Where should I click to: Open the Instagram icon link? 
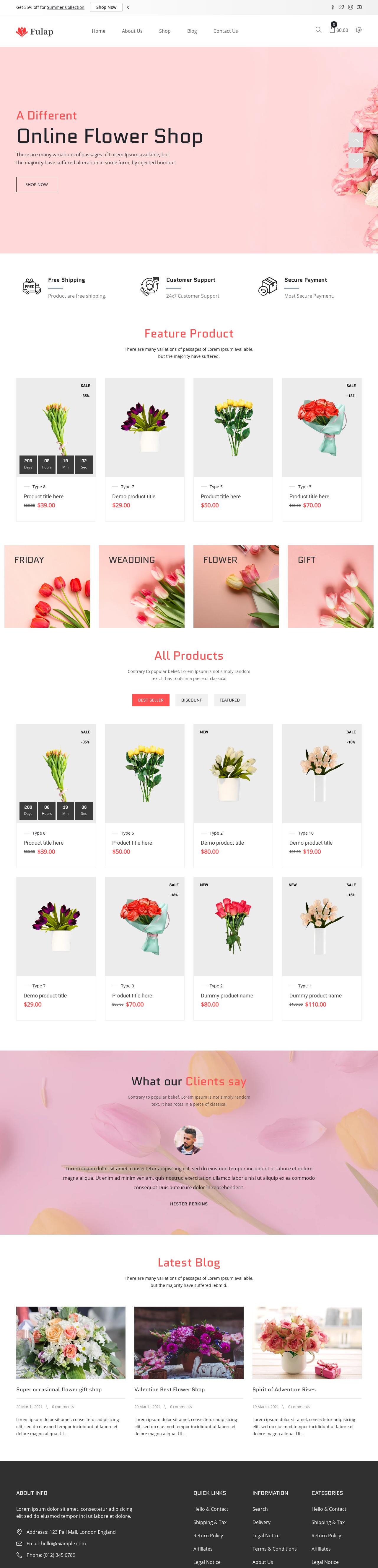tap(351, 7)
